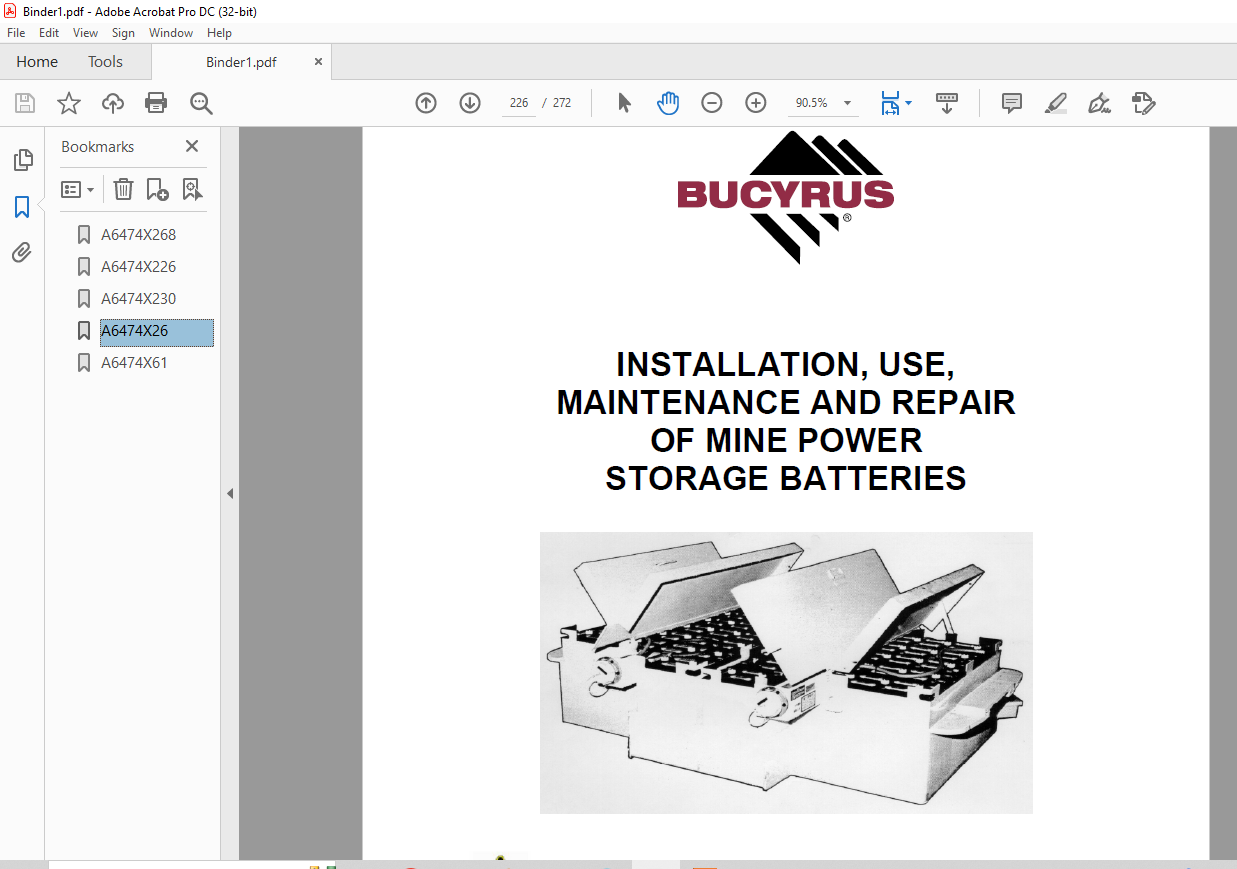Open bookmark A6474X226
Image resolution: width=1237 pixels, height=869 pixels.
138,267
